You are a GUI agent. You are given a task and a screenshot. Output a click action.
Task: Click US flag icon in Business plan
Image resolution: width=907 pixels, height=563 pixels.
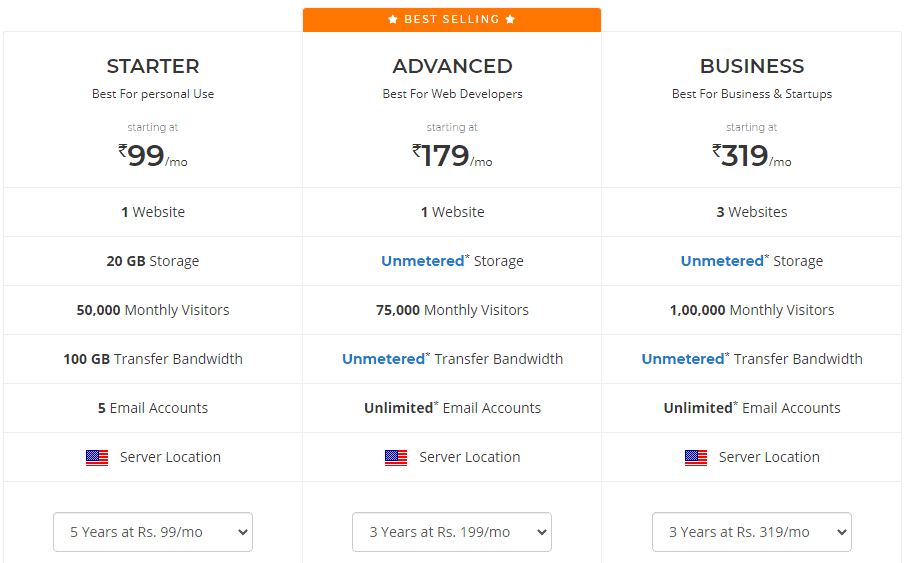point(695,458)
